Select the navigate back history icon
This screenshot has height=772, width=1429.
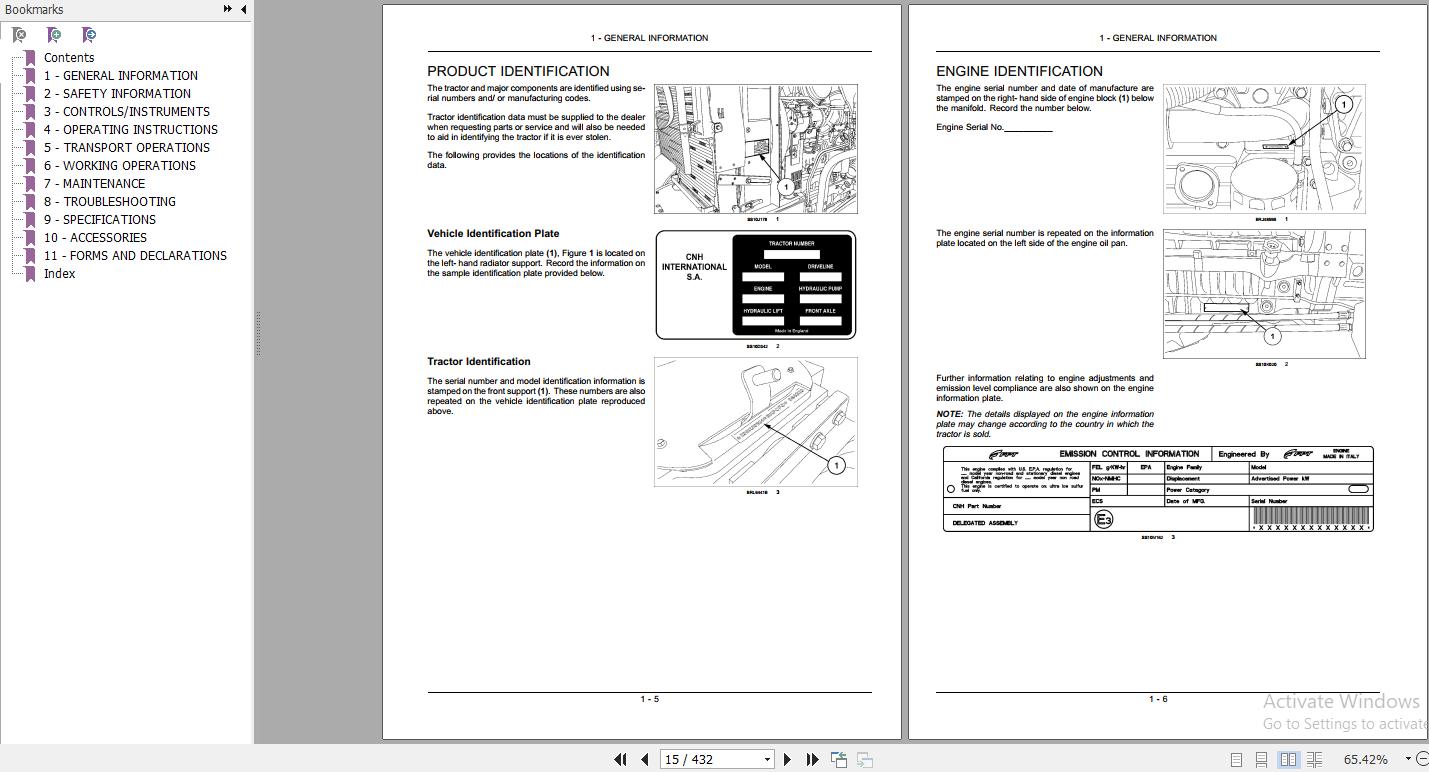(x=838, y=759)
